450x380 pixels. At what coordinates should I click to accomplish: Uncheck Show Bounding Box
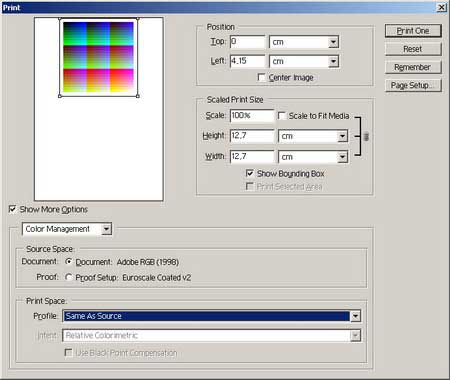pyautogui.click(x=249, y=173)
